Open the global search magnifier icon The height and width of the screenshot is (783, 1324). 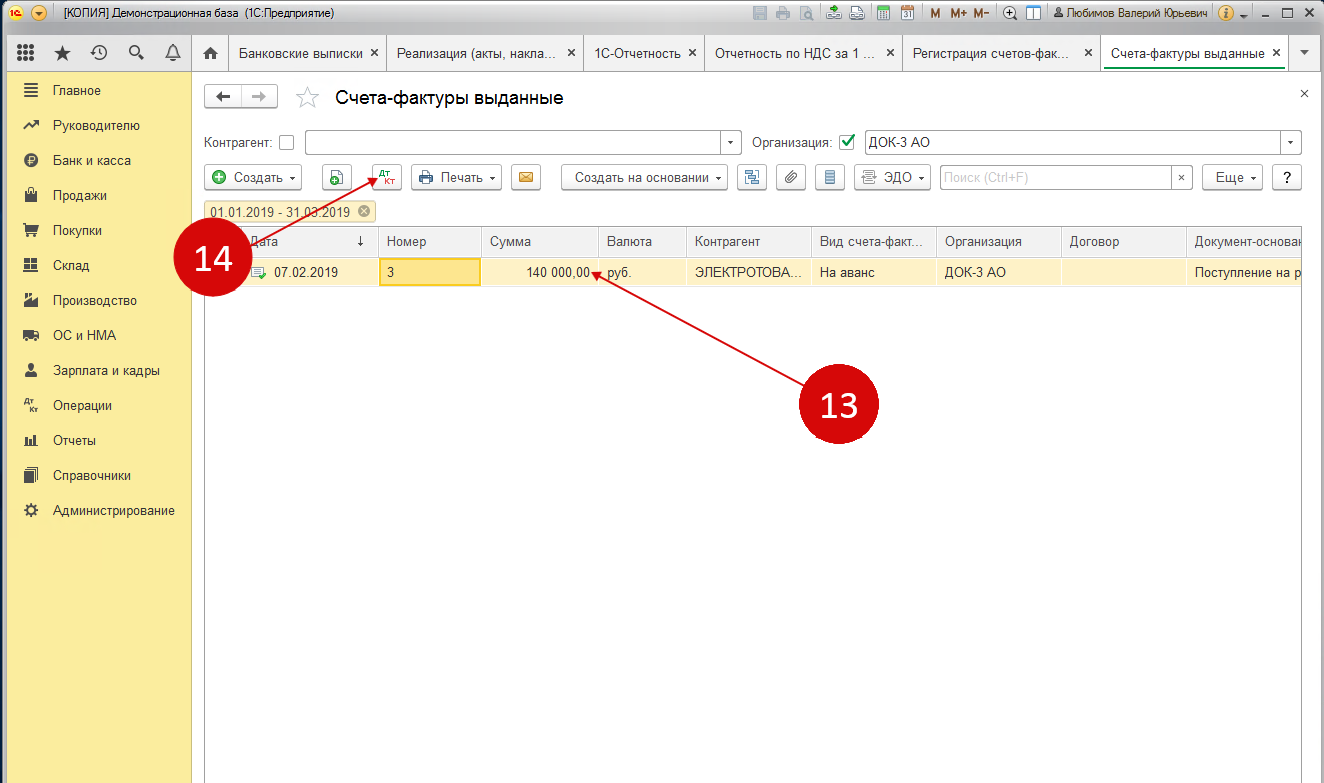(x=136, y=53)
